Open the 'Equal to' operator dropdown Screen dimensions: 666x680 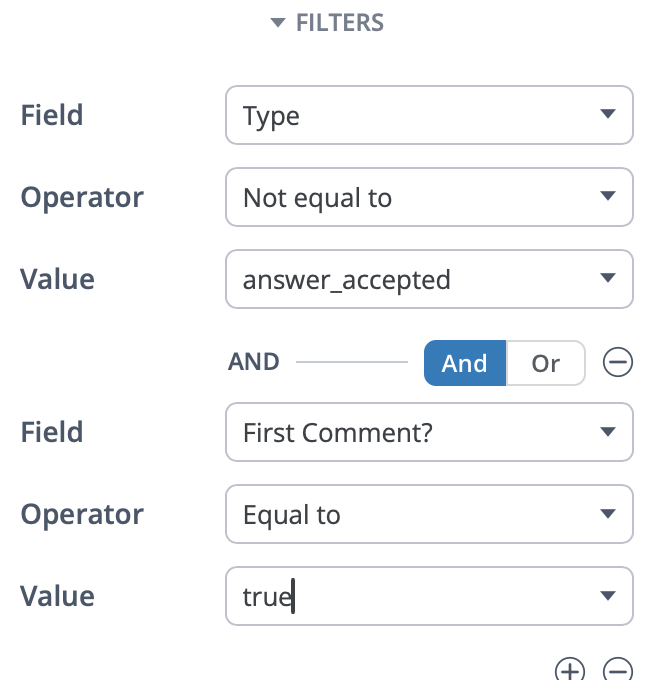click(429, 514)
